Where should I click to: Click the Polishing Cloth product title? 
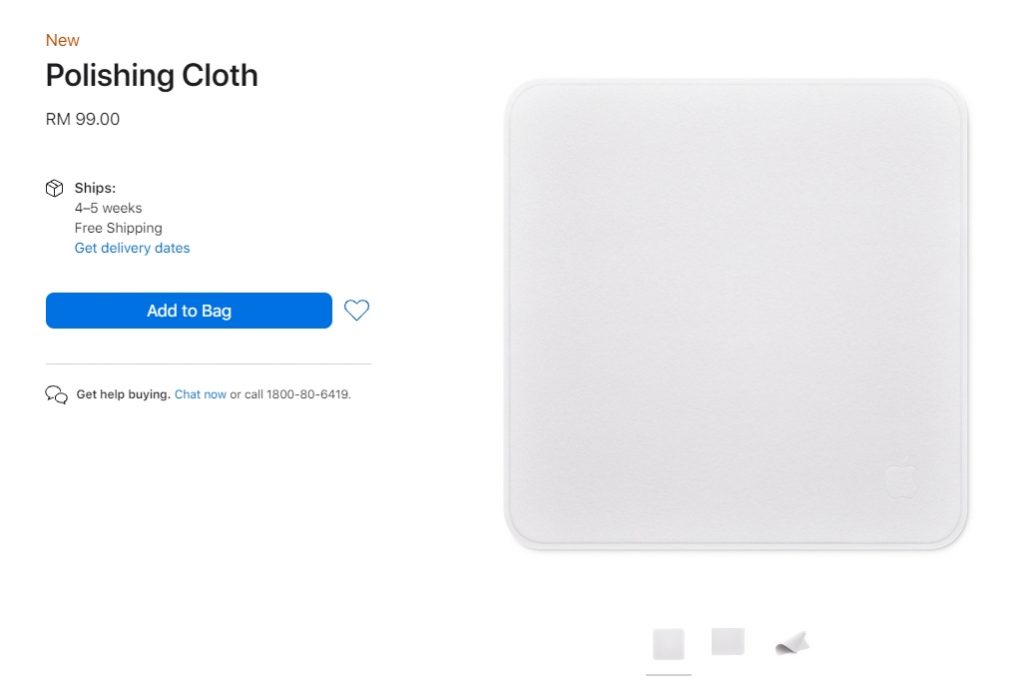pyautogui.click(x=152, y=76)
